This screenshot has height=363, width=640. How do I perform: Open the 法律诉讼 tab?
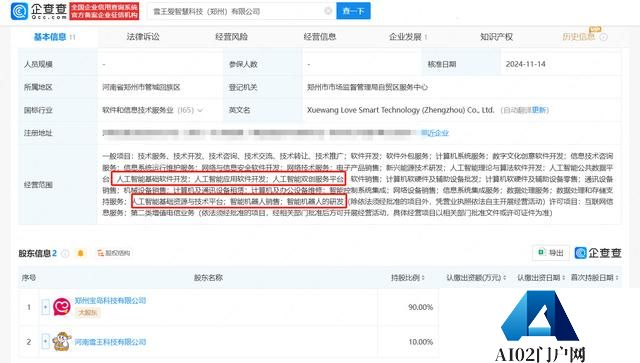pos(143,37)
